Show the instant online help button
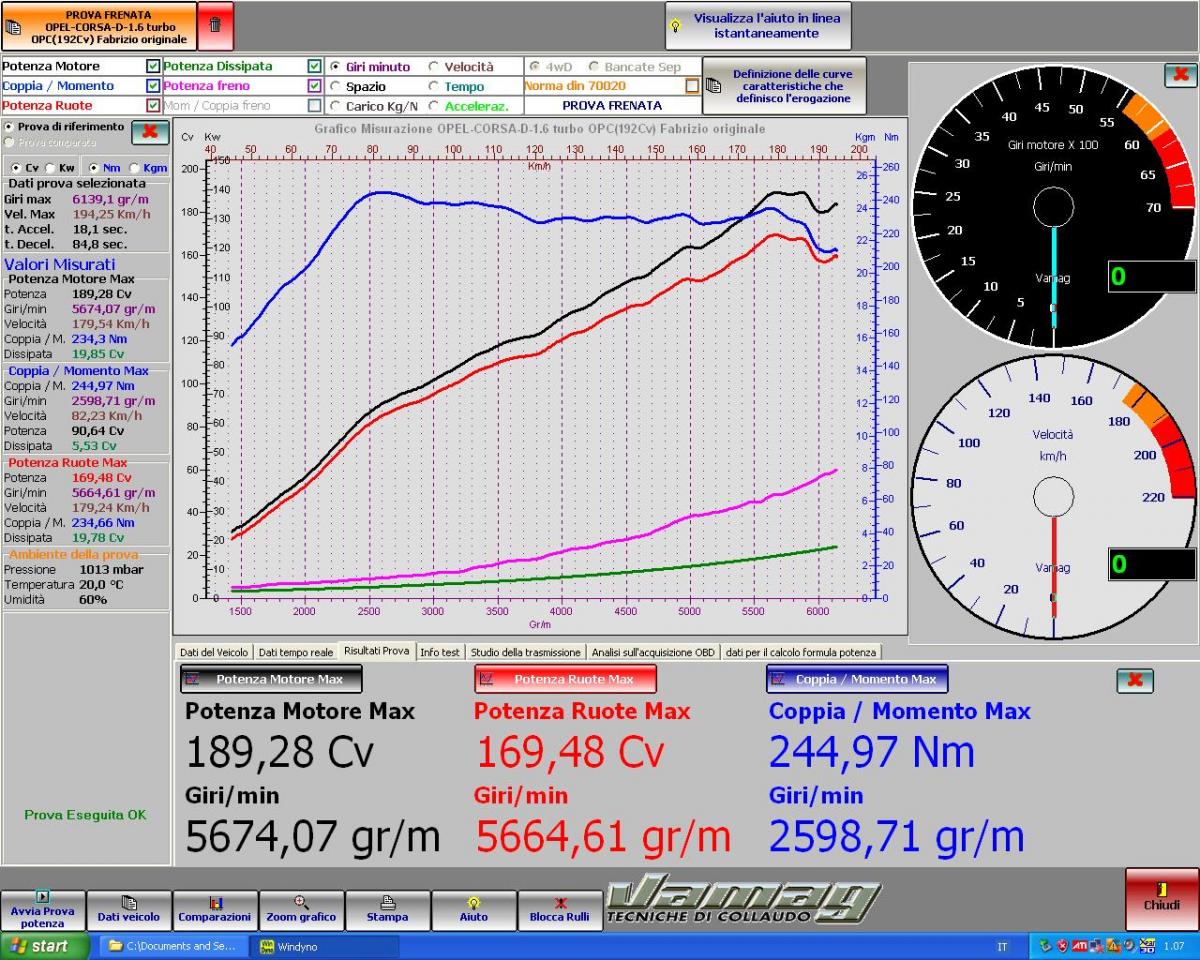The image size is (1200, 960). pyautogui.click(x=758, y=26)
